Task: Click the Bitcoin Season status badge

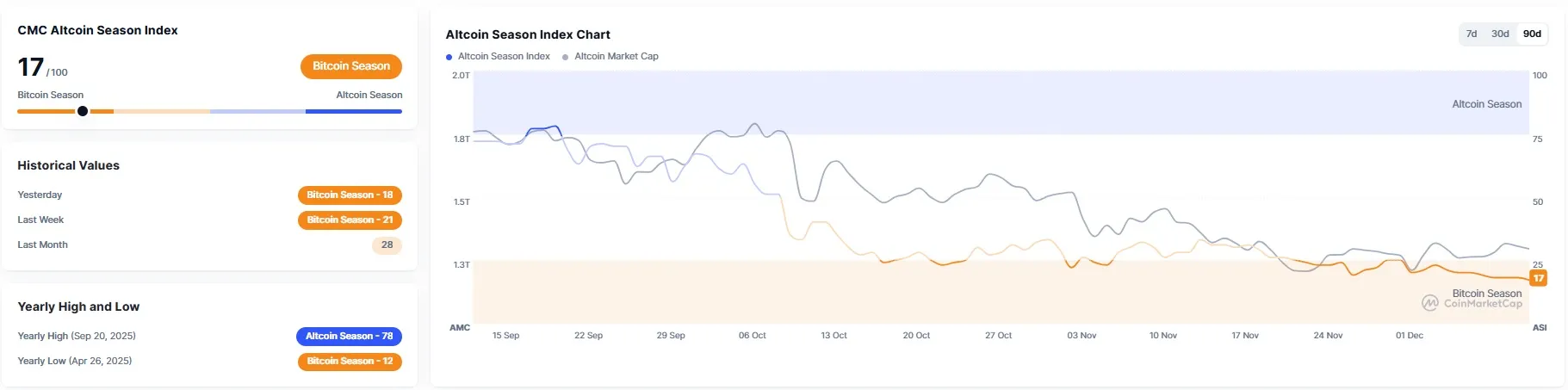Action: pos(350,66)
